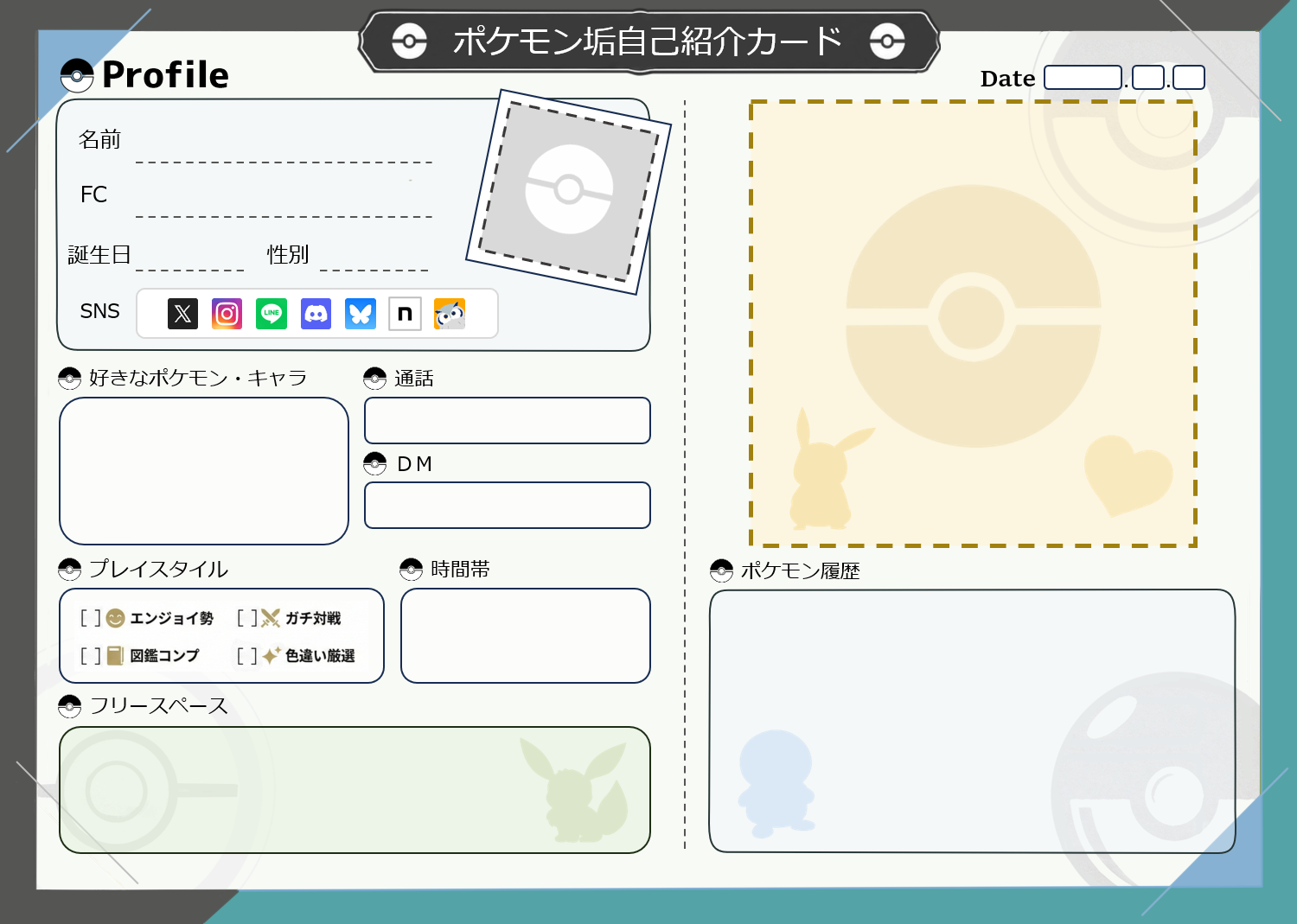The width and height of the screenshot is (1297, 924).
Task: Click the left Poké Ball in title banner
Action: [409, 41]
